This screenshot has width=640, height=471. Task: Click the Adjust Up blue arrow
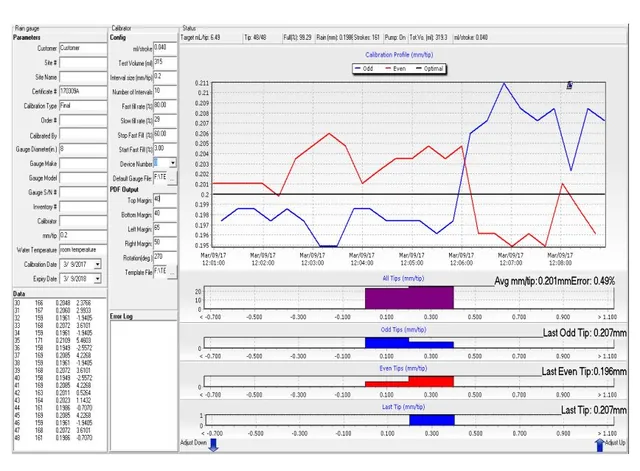[600, 445]
